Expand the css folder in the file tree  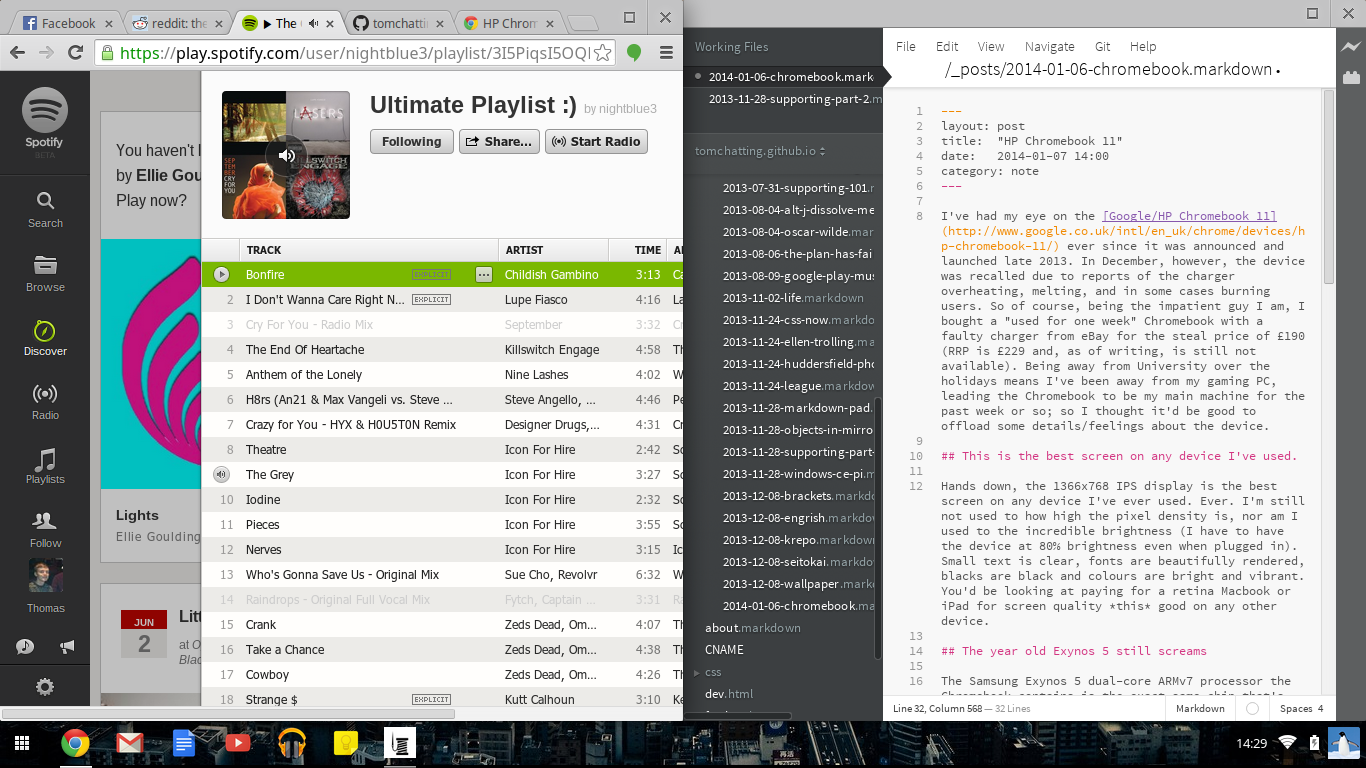[713, 672]
